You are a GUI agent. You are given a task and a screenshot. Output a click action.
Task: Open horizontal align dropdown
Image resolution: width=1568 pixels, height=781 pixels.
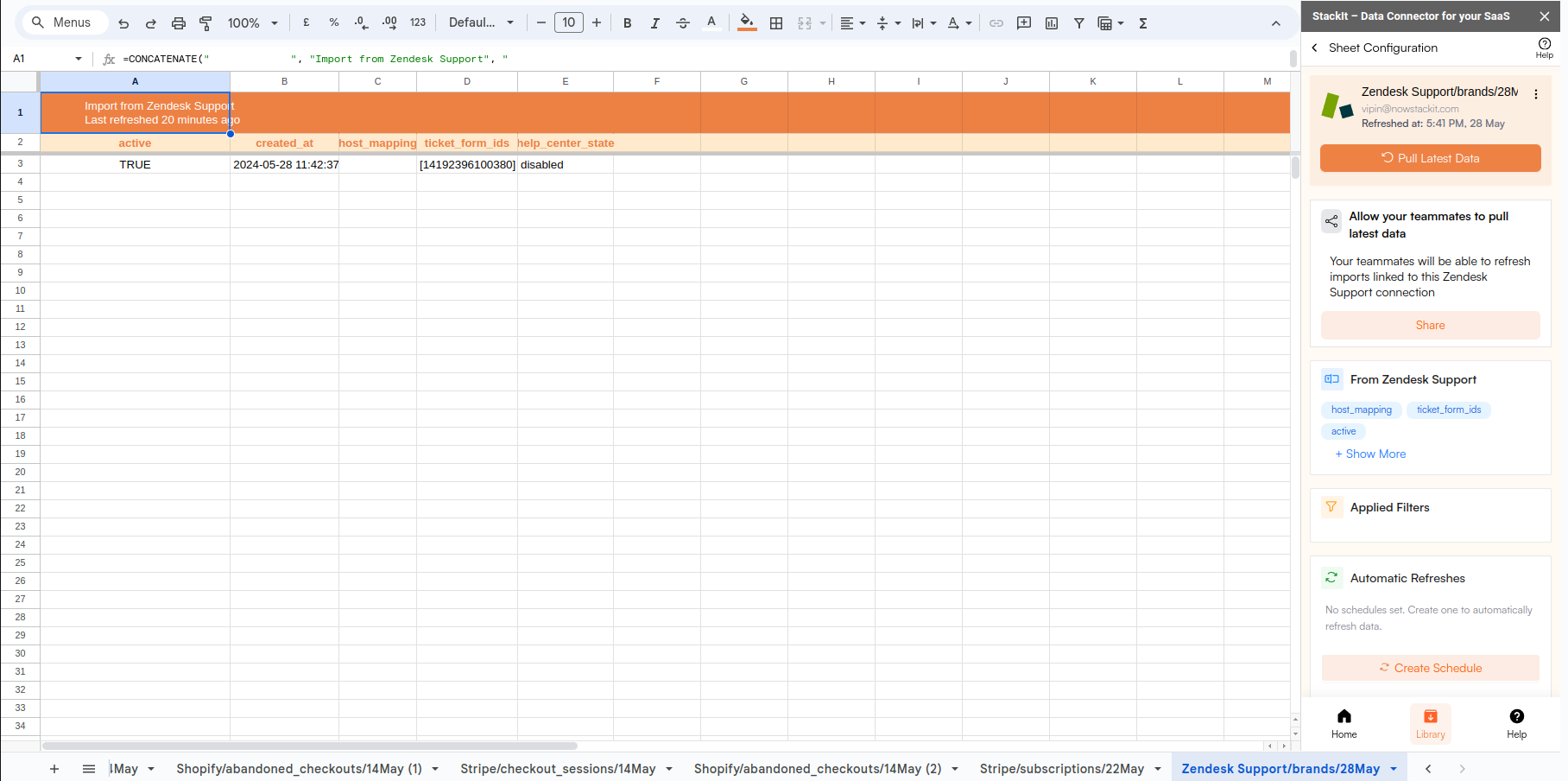tap(853, 23)
